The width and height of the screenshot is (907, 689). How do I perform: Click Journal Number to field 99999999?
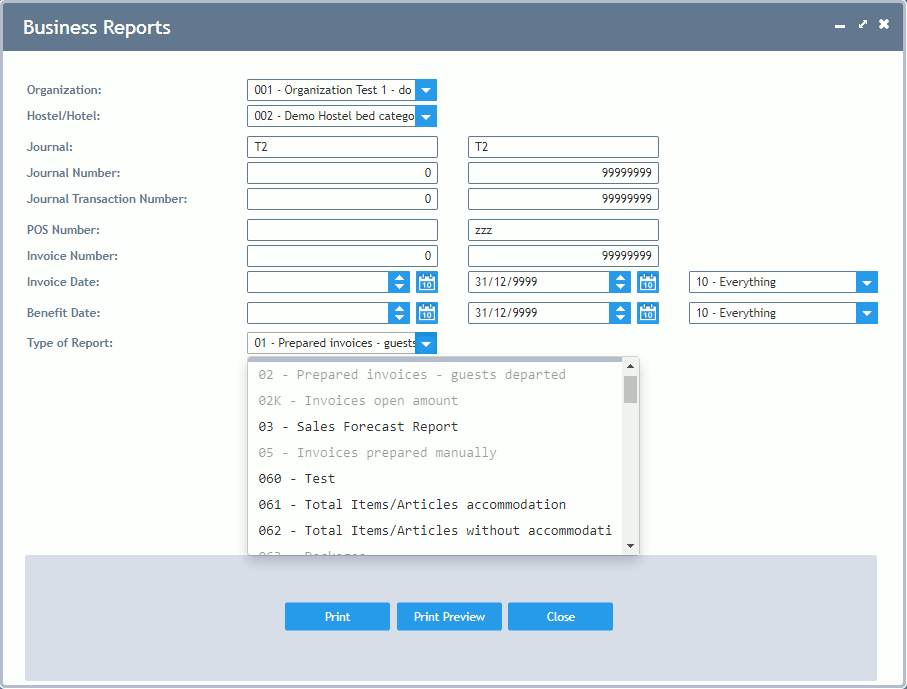pyautogui.click(x=563, y=173)
